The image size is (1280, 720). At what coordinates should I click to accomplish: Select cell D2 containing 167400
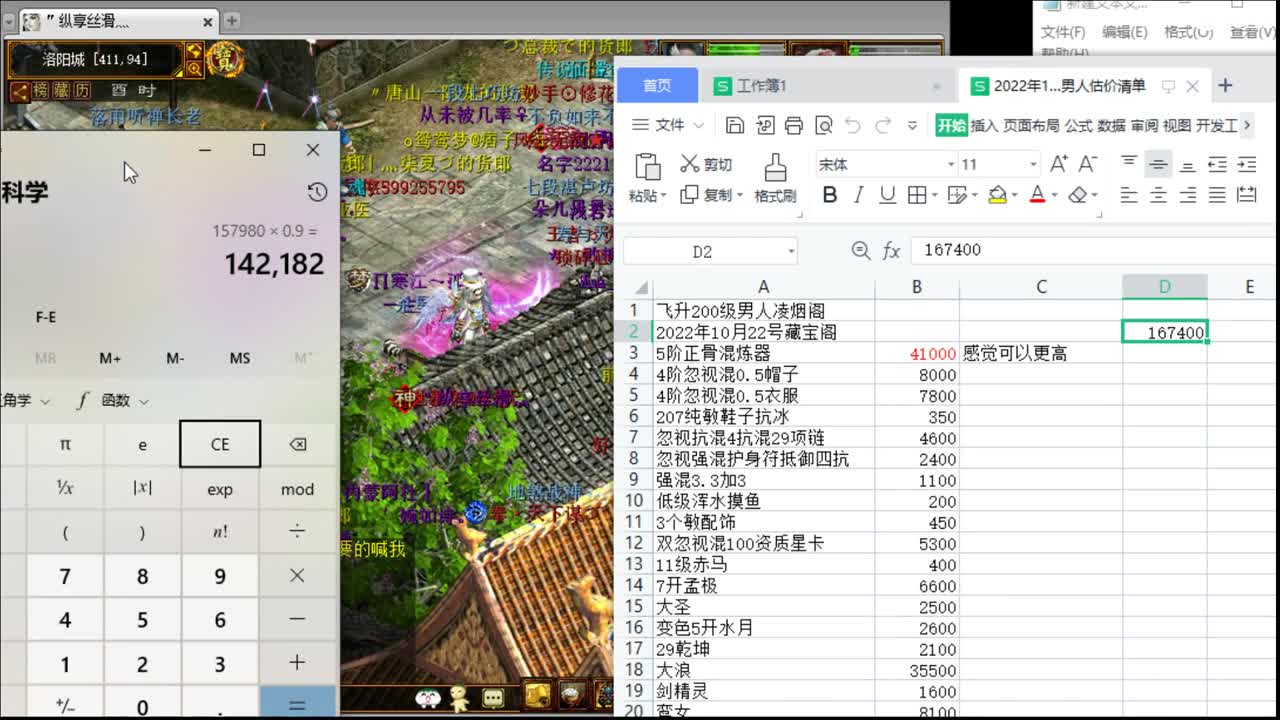tap(1165, 332)
